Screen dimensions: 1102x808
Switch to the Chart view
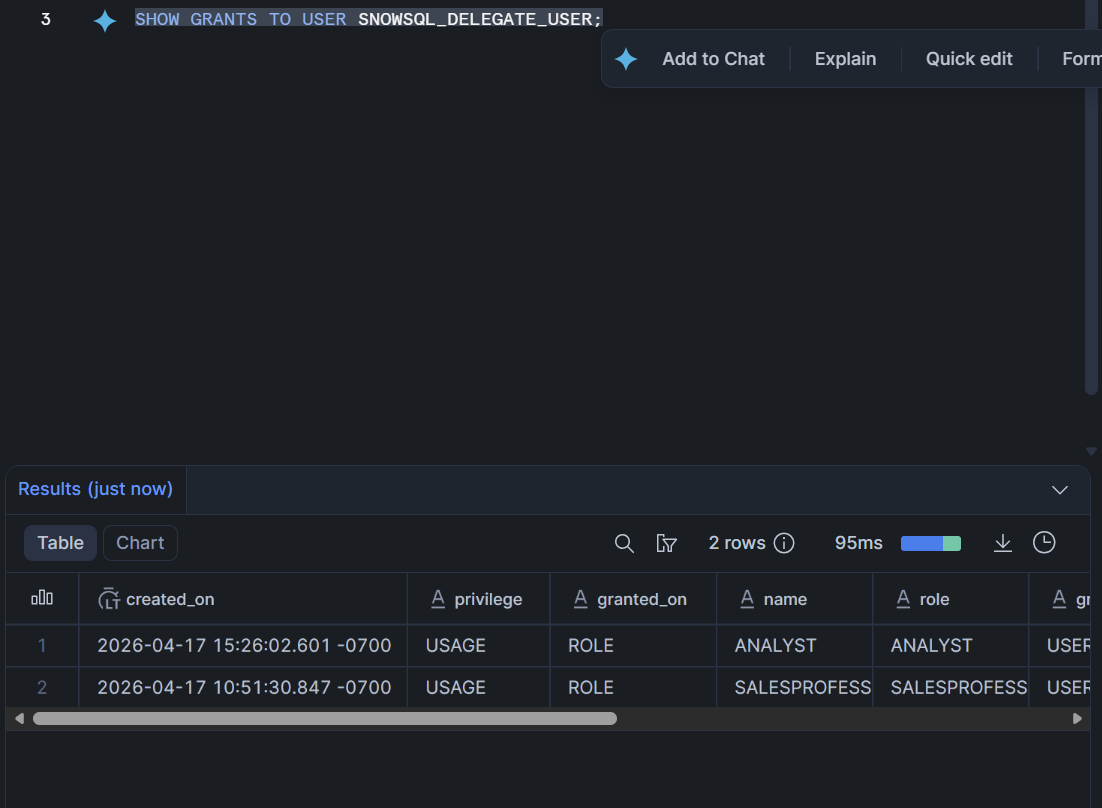click(x=140, y=543)
